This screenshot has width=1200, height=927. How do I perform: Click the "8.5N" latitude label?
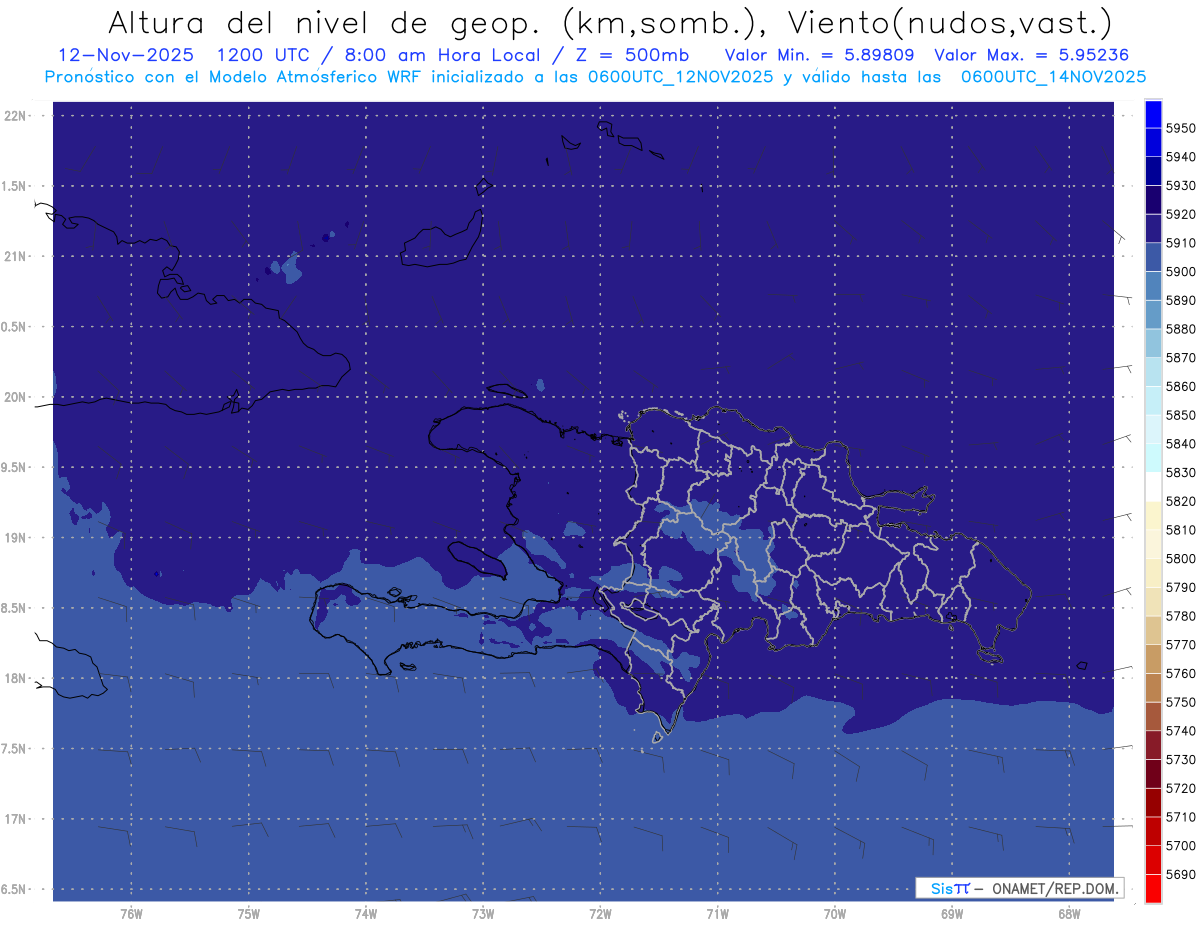pos(14,608)
